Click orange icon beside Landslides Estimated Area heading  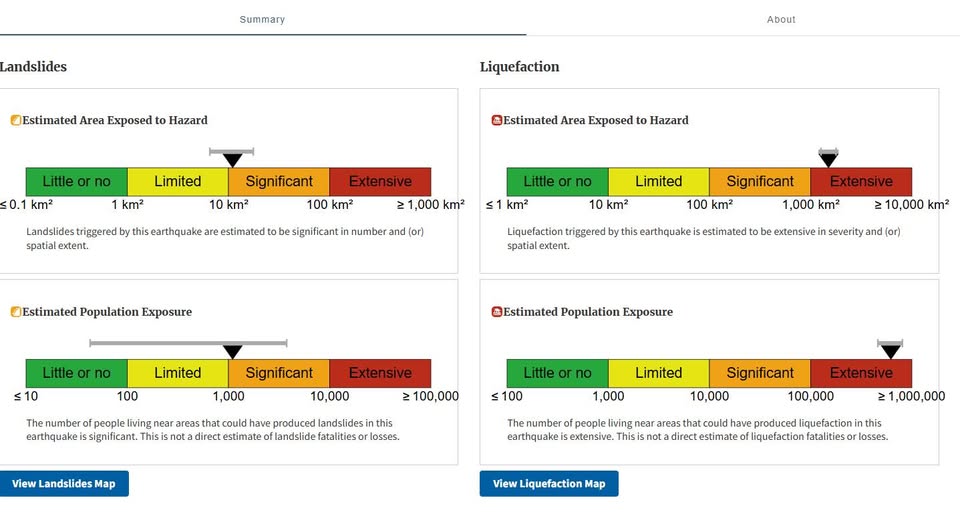(x=16, y=120)
